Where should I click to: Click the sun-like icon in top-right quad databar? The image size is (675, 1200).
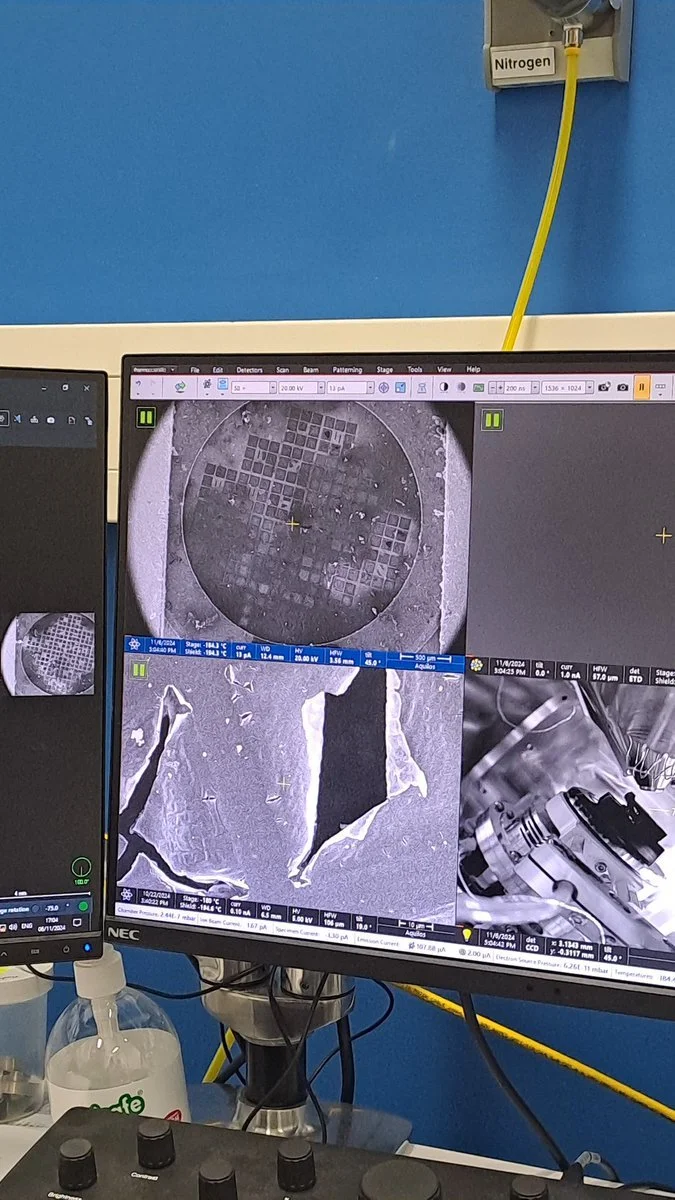478,665
